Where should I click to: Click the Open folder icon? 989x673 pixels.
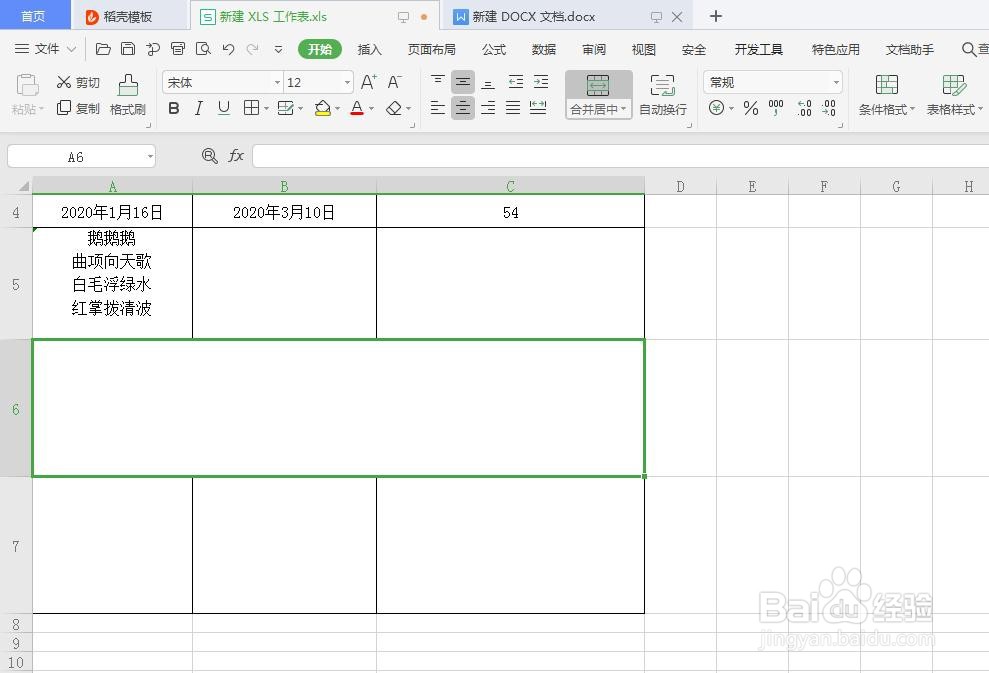coord(103,49)
